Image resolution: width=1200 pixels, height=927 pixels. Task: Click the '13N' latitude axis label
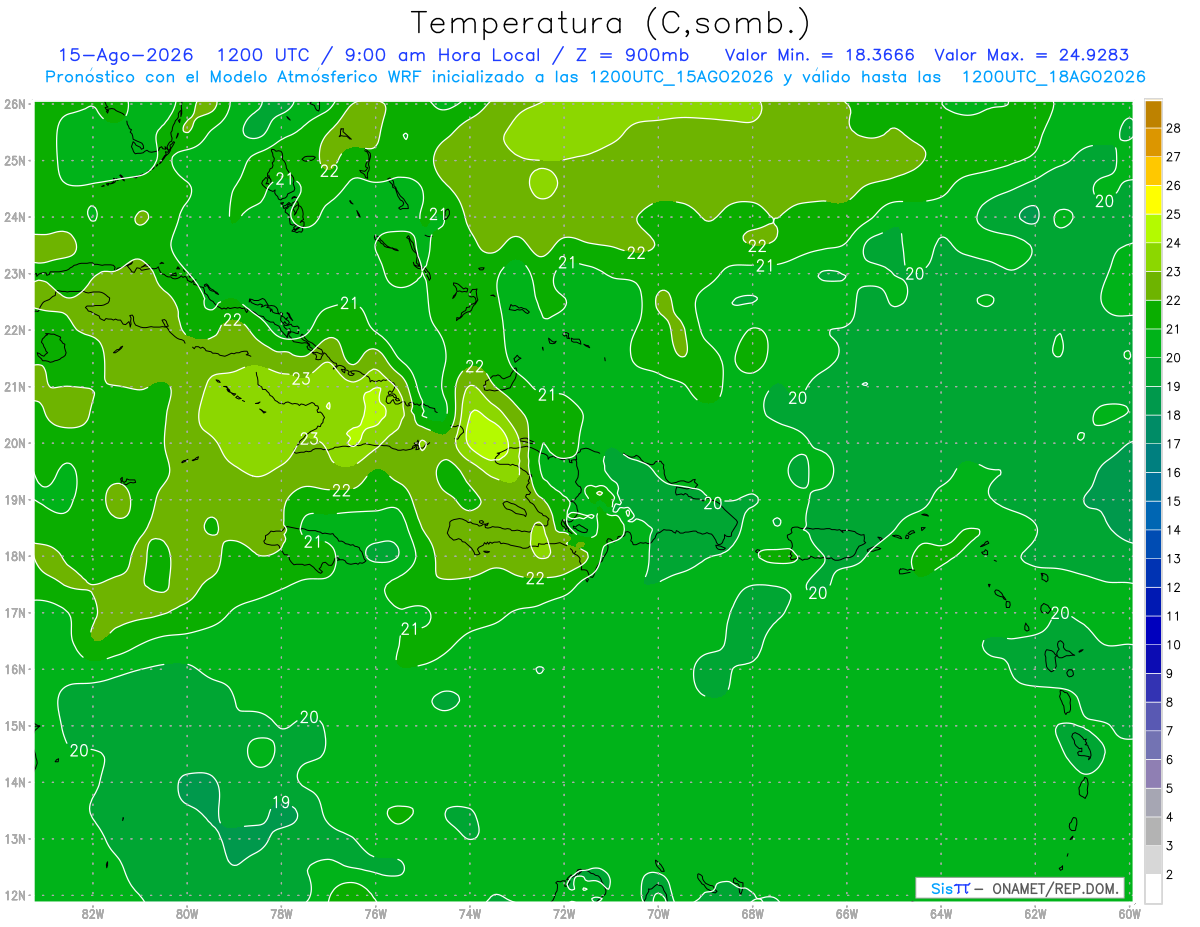(x=15, y=838)
